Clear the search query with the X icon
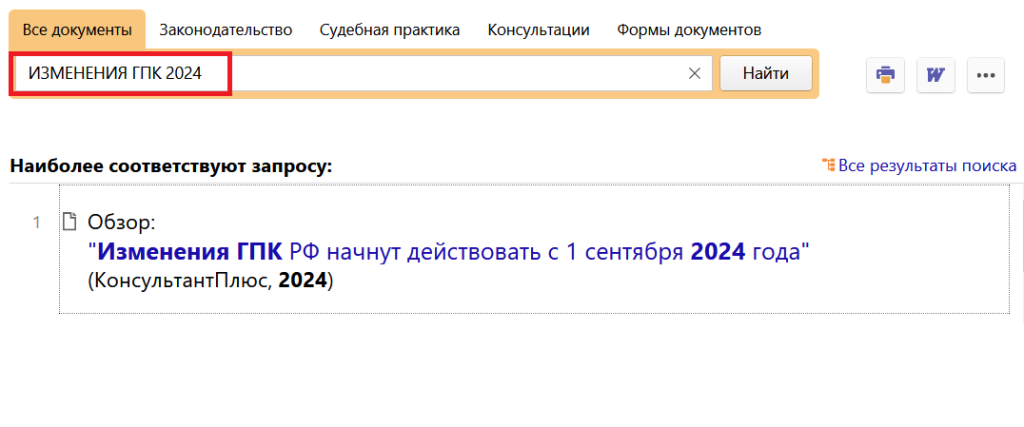Viewport: 1024px width, 427px height. [695, 74]
